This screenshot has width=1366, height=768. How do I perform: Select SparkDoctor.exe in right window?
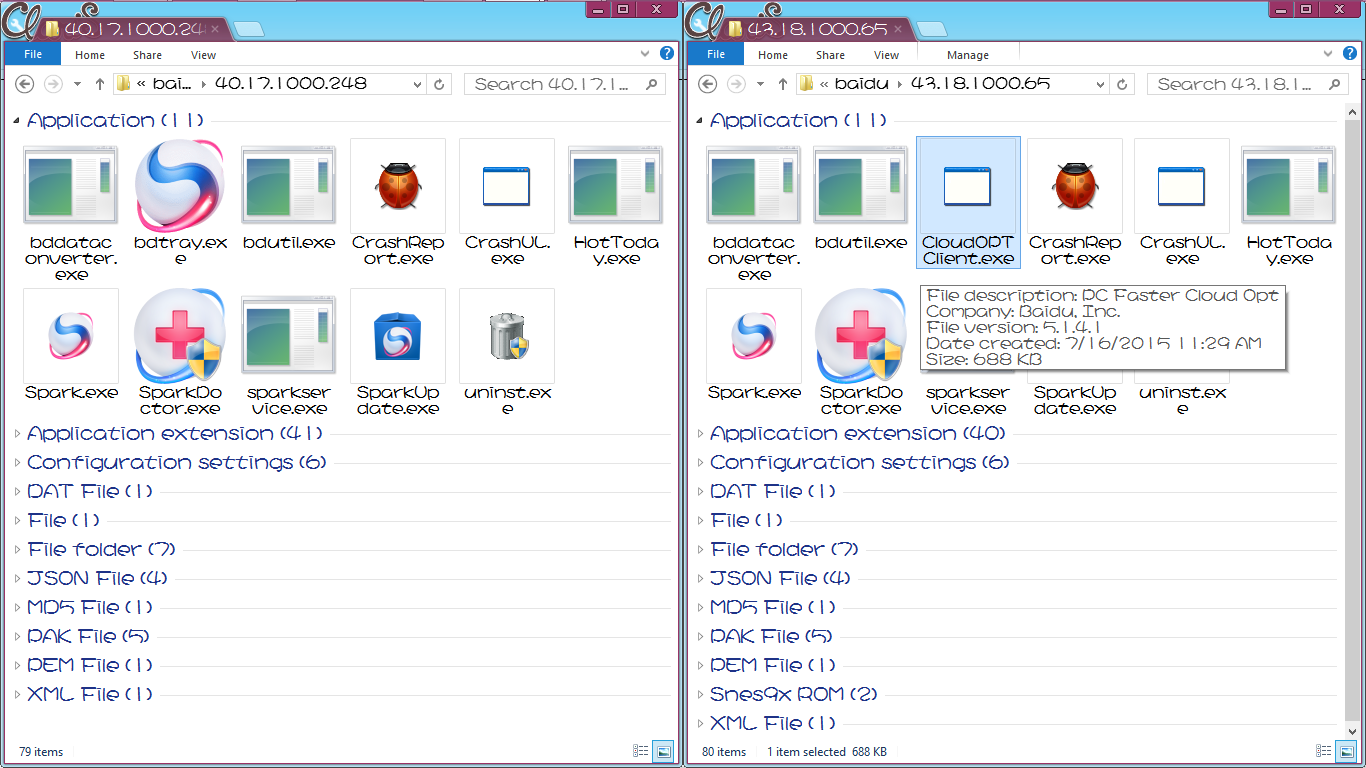click(x=861, y=354)
